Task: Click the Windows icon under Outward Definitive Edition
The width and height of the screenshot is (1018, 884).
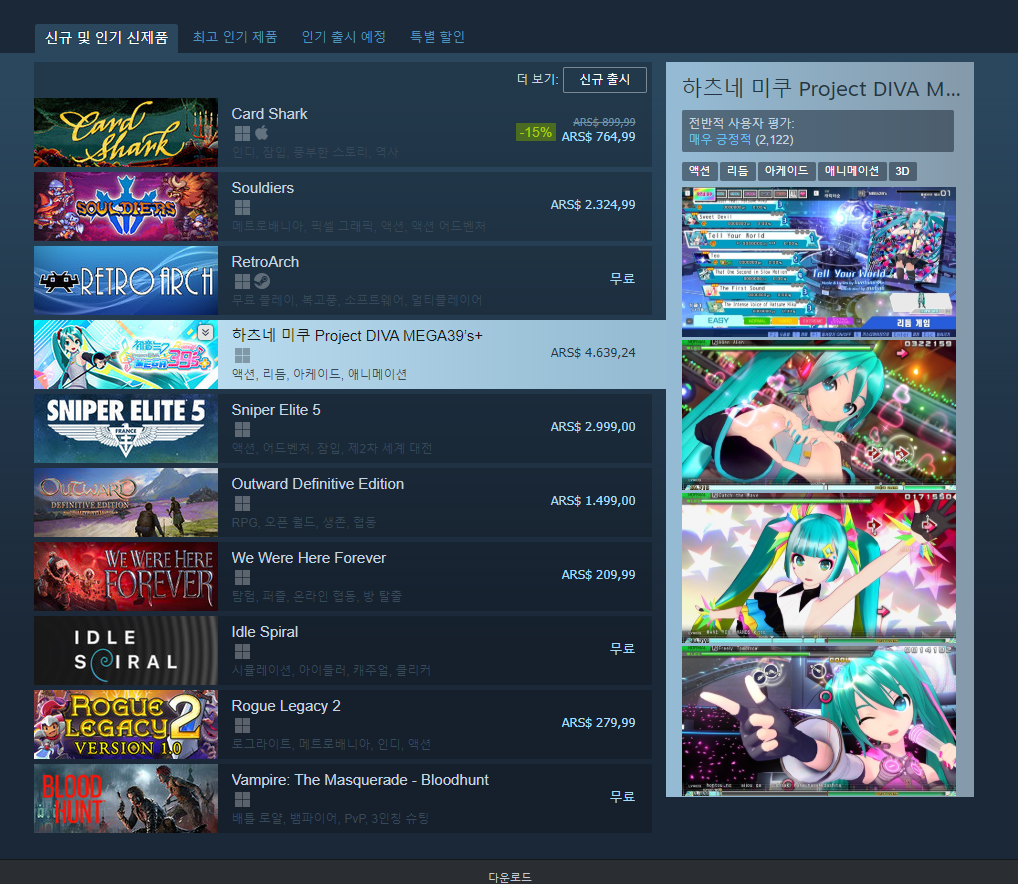Action: 242,503
